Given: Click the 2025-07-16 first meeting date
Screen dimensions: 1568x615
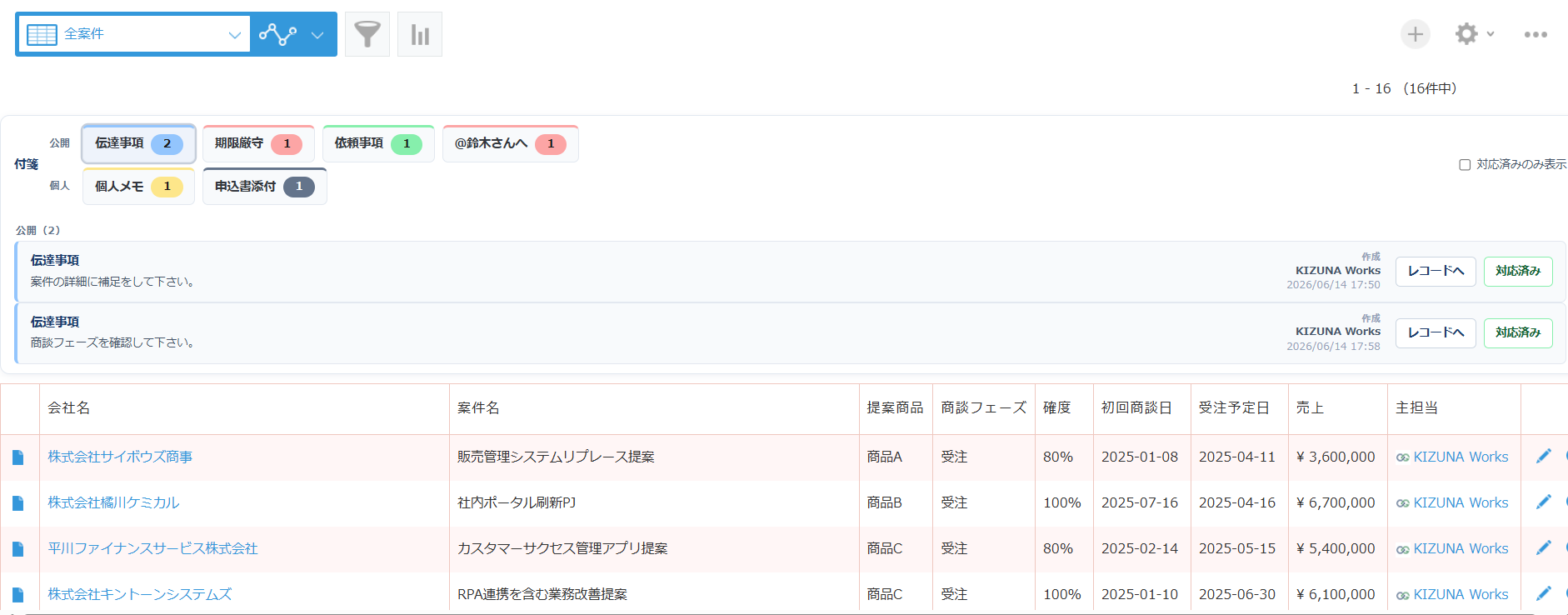Looking at the screenshot, I should point(1140,503).
